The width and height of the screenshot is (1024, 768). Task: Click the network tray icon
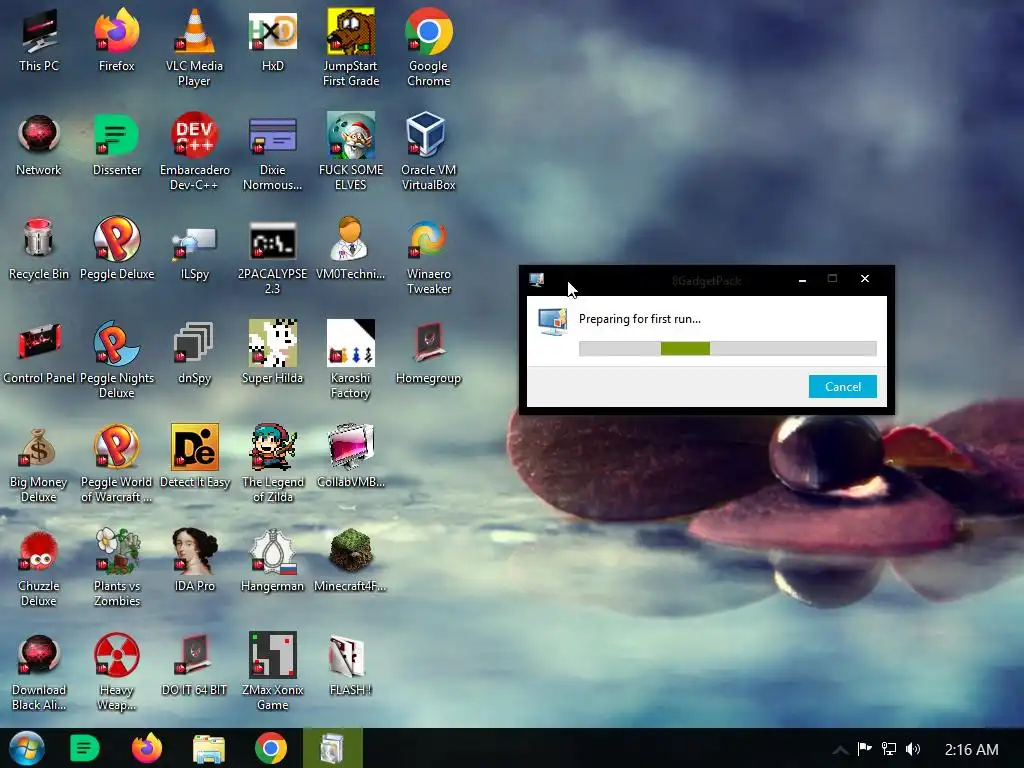pos(889,748)
